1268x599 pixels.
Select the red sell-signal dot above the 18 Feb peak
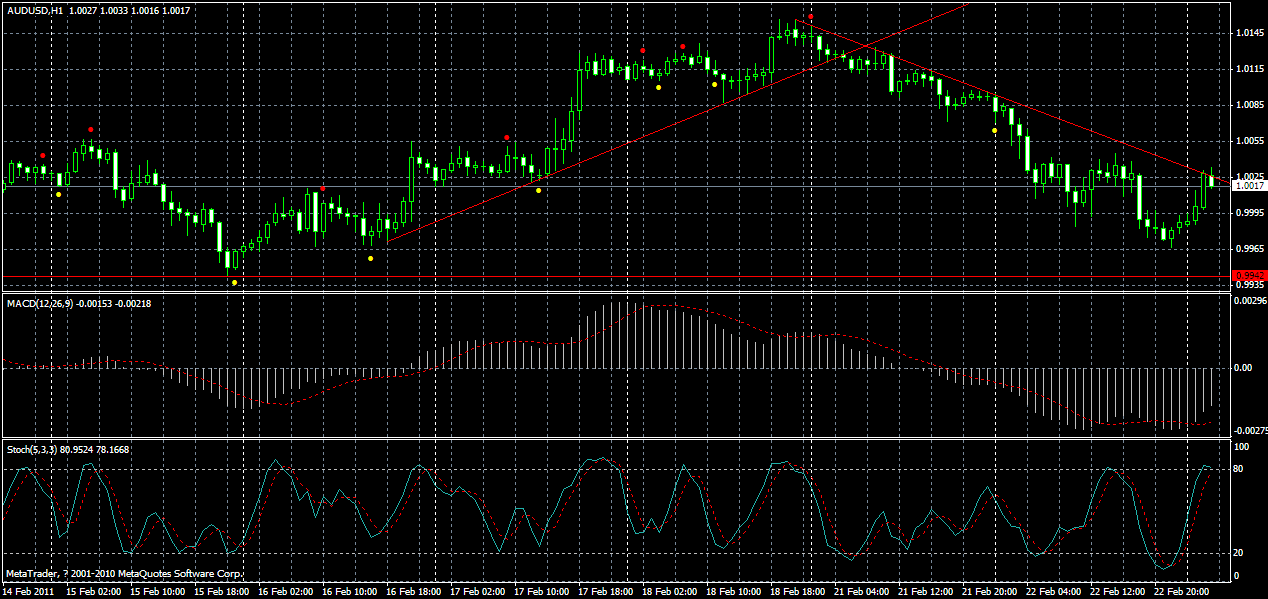pyautogui.click(x=683, y=46)
